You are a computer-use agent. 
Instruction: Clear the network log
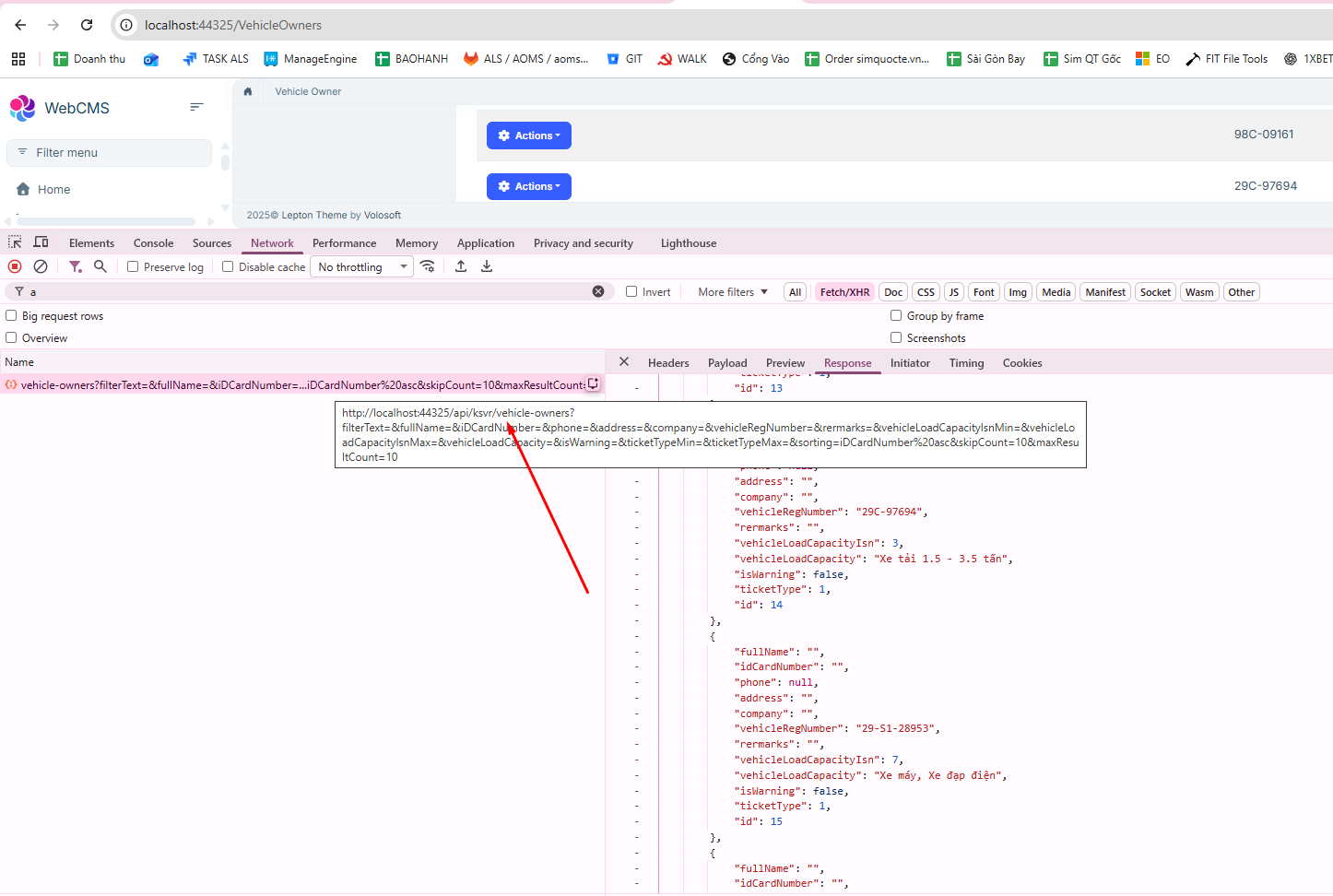click(41, 266)
